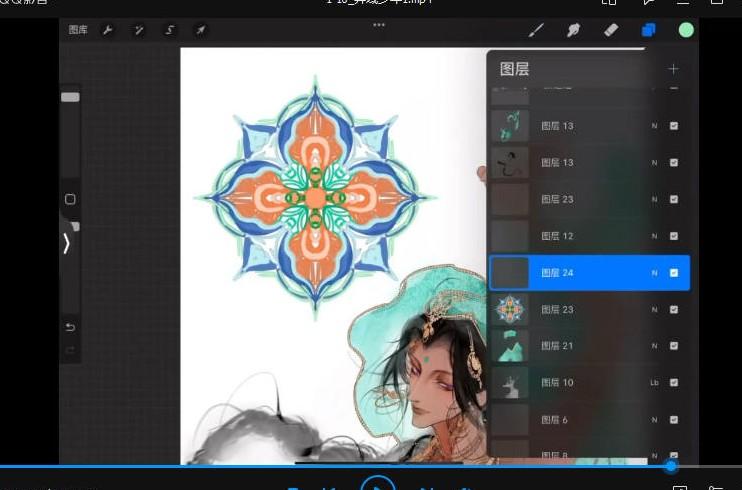This screenshot has width=742, height=490.
Task: Select the Brush tool
Action: (536, 30)
